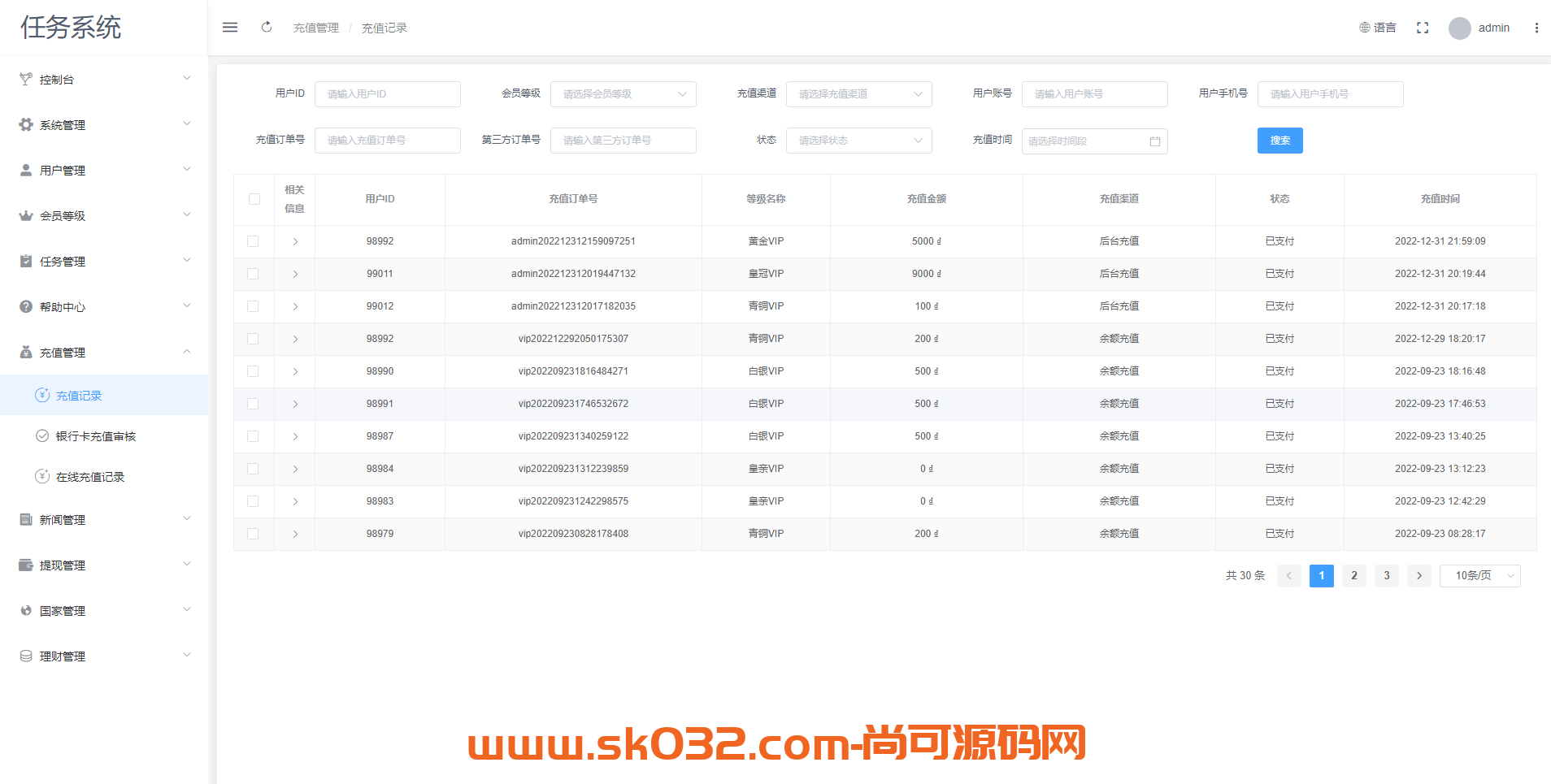Viewport: 1551px width, 784px height.
Task: Collapse the 充值管理 menu chevron
Action: (x=187, y=352)
